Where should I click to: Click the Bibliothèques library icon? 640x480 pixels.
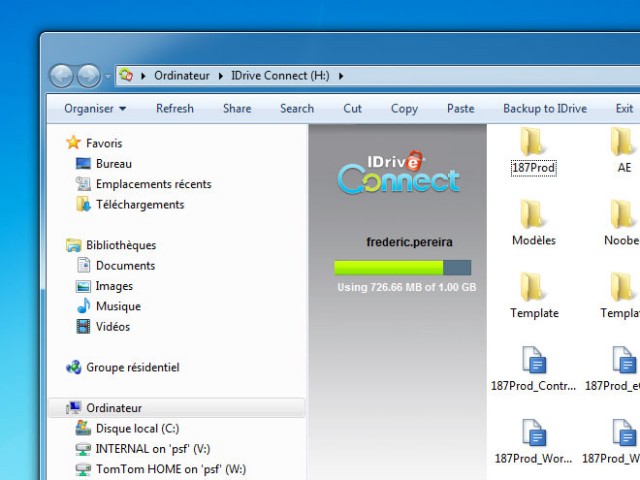coord(73,245)
